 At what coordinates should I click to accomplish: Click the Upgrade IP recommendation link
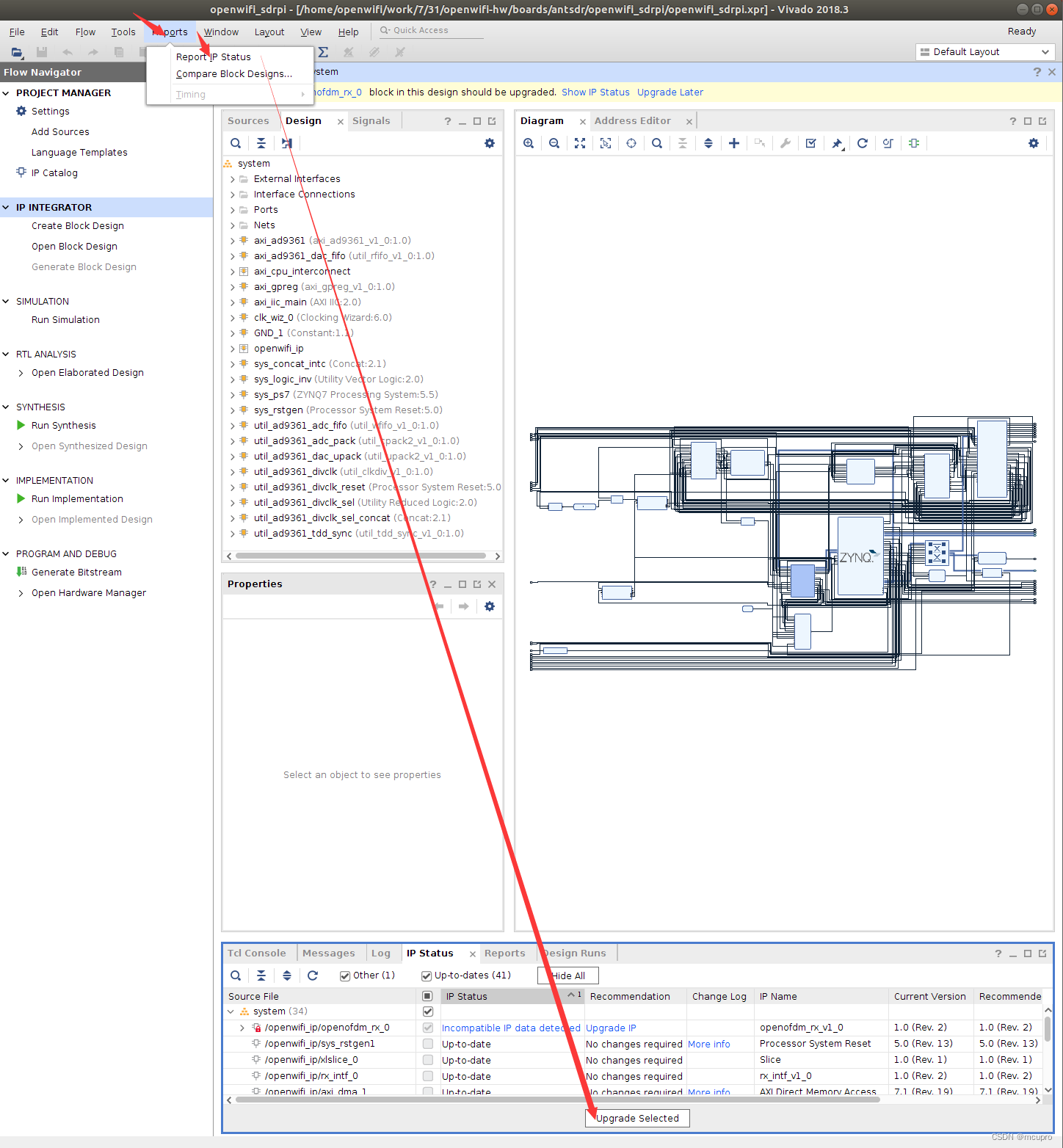point(611,1028)
